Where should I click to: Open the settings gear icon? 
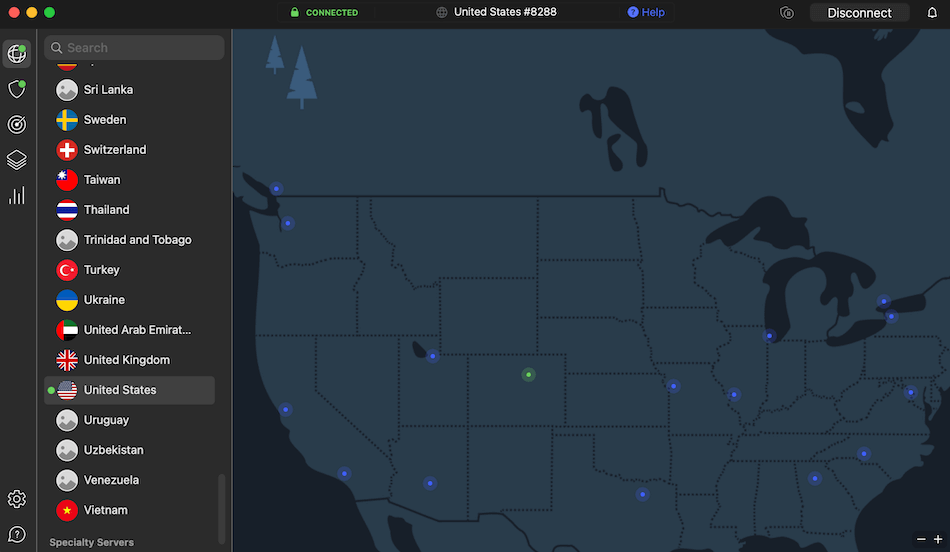pos(16,499)
